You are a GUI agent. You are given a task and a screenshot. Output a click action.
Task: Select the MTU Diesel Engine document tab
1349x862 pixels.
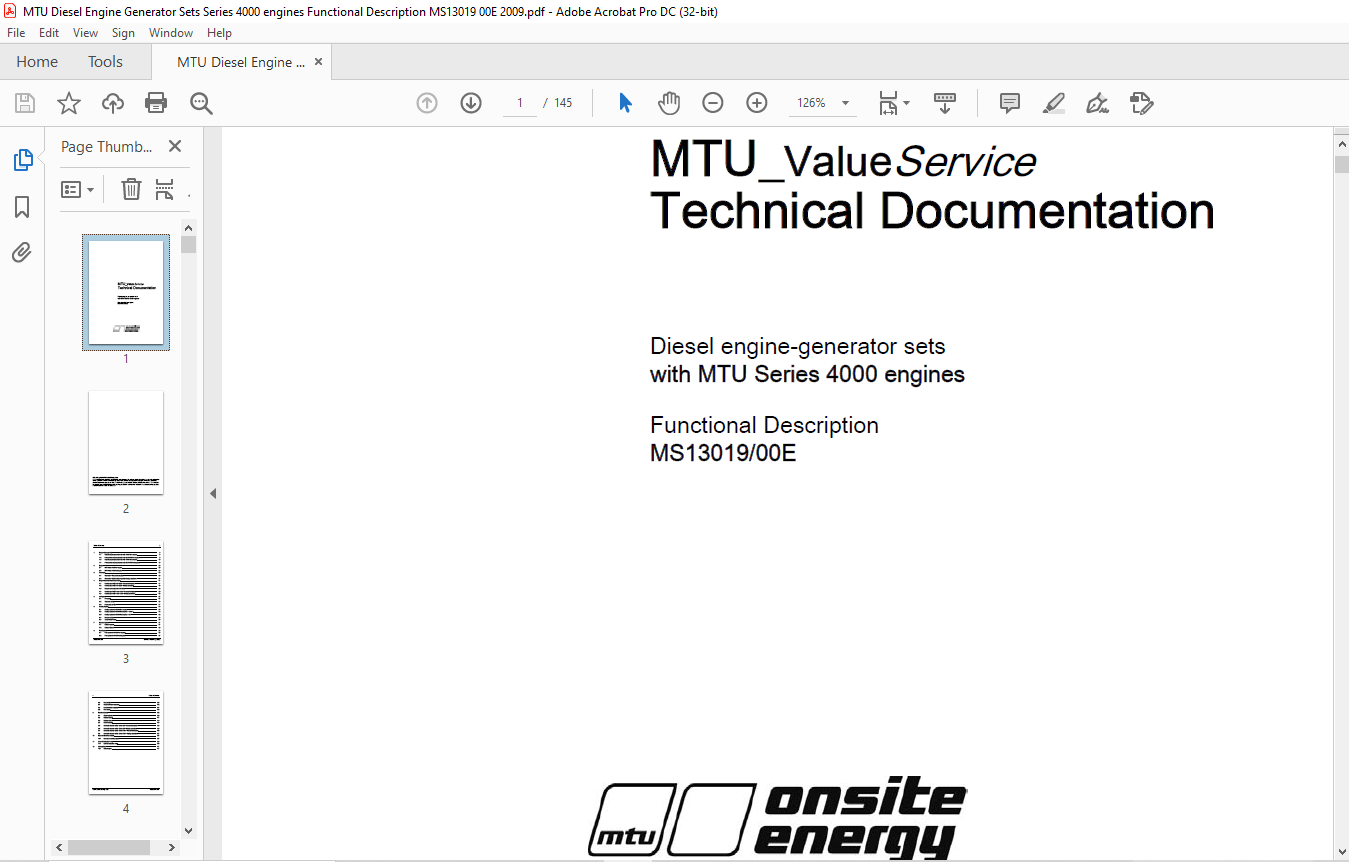[241, 62]
